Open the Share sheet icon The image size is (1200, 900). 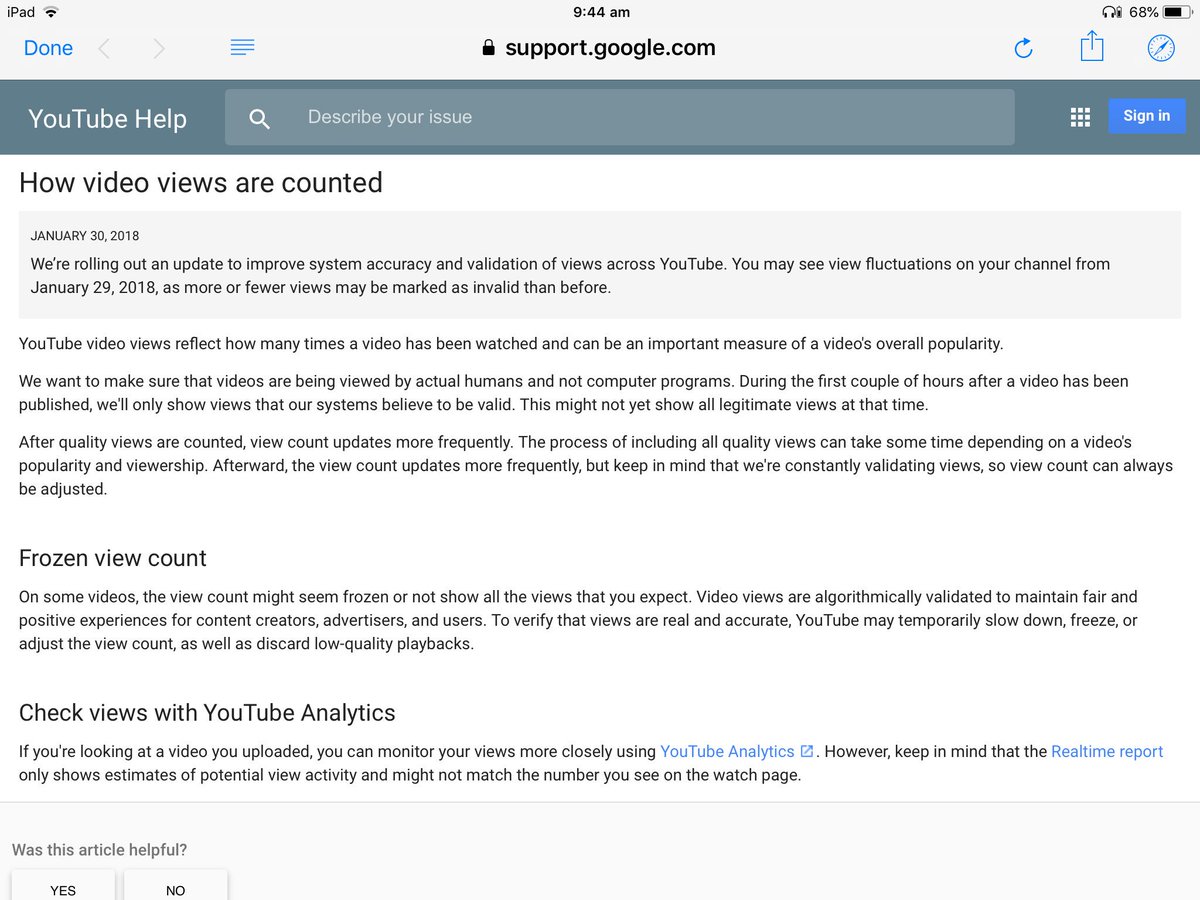(x=1092, y=46)
